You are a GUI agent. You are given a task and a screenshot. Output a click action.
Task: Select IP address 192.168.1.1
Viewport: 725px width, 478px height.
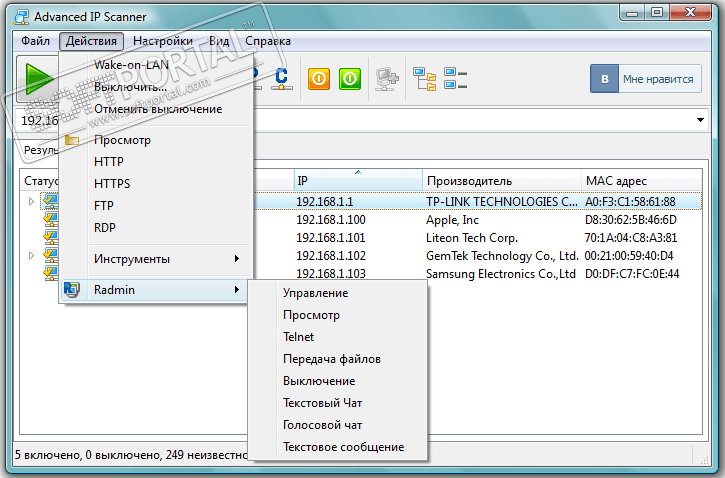[x=325, y=202]
